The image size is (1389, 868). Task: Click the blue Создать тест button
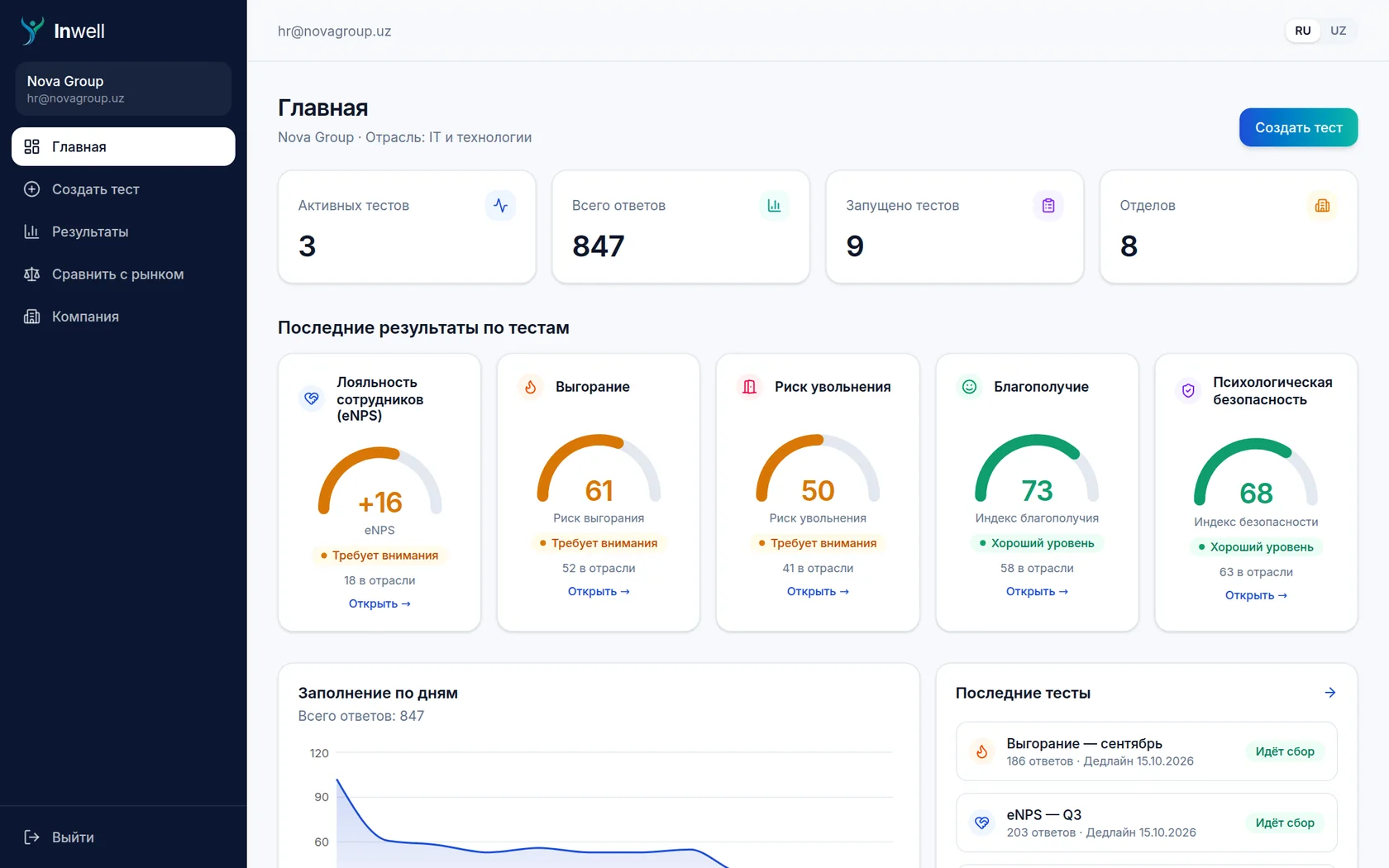1298,127
